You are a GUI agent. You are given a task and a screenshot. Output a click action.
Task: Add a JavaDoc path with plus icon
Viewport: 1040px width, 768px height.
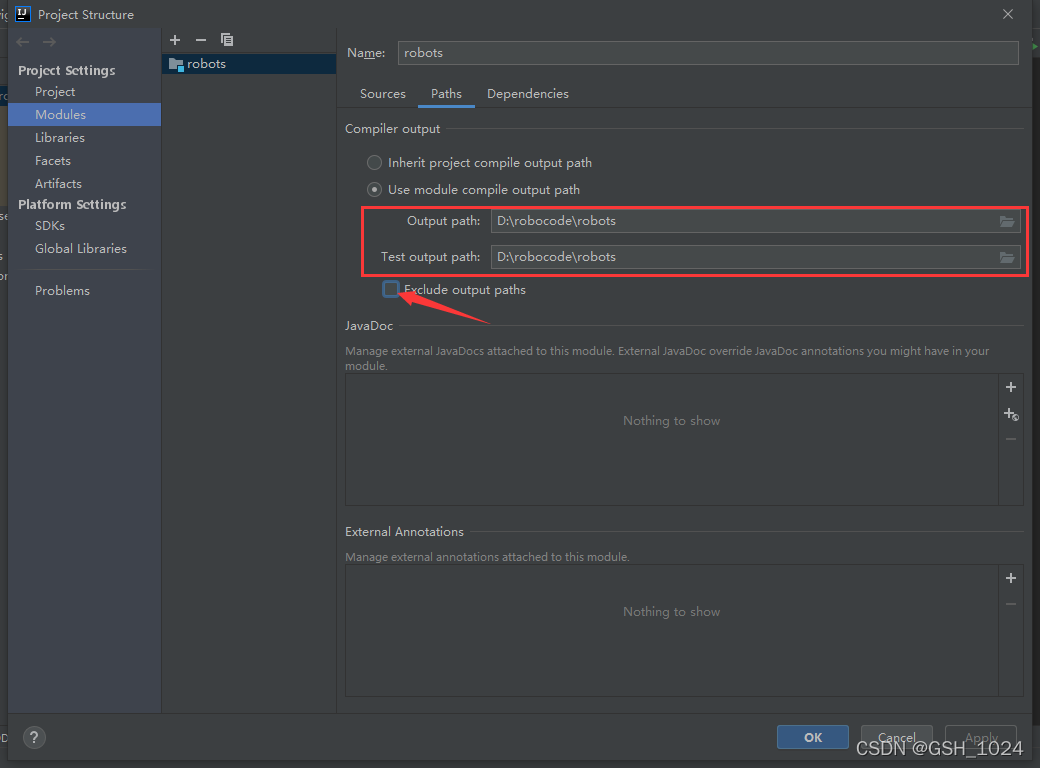coord(1011,387)
